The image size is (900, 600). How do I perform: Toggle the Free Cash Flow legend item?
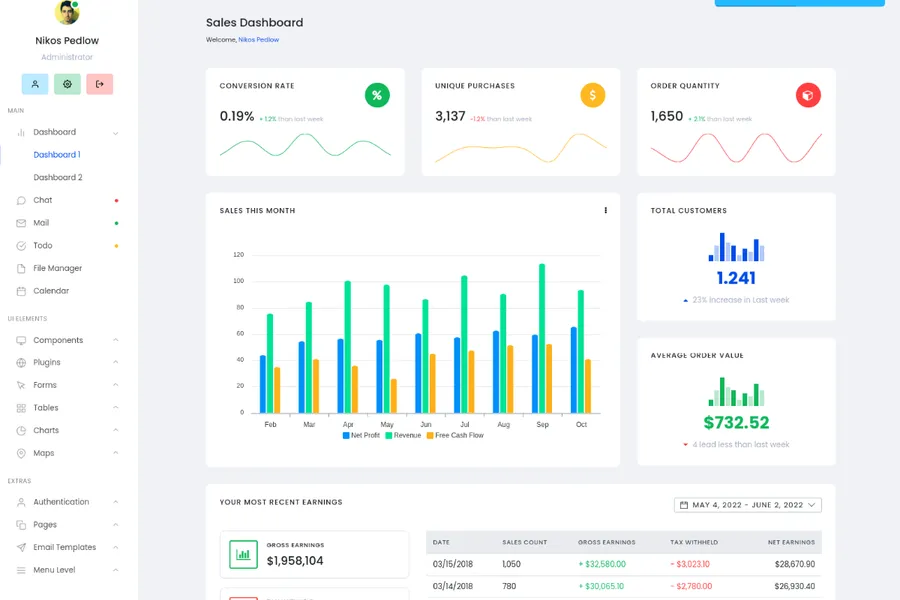pyautogui.click(x=454, y=435)
